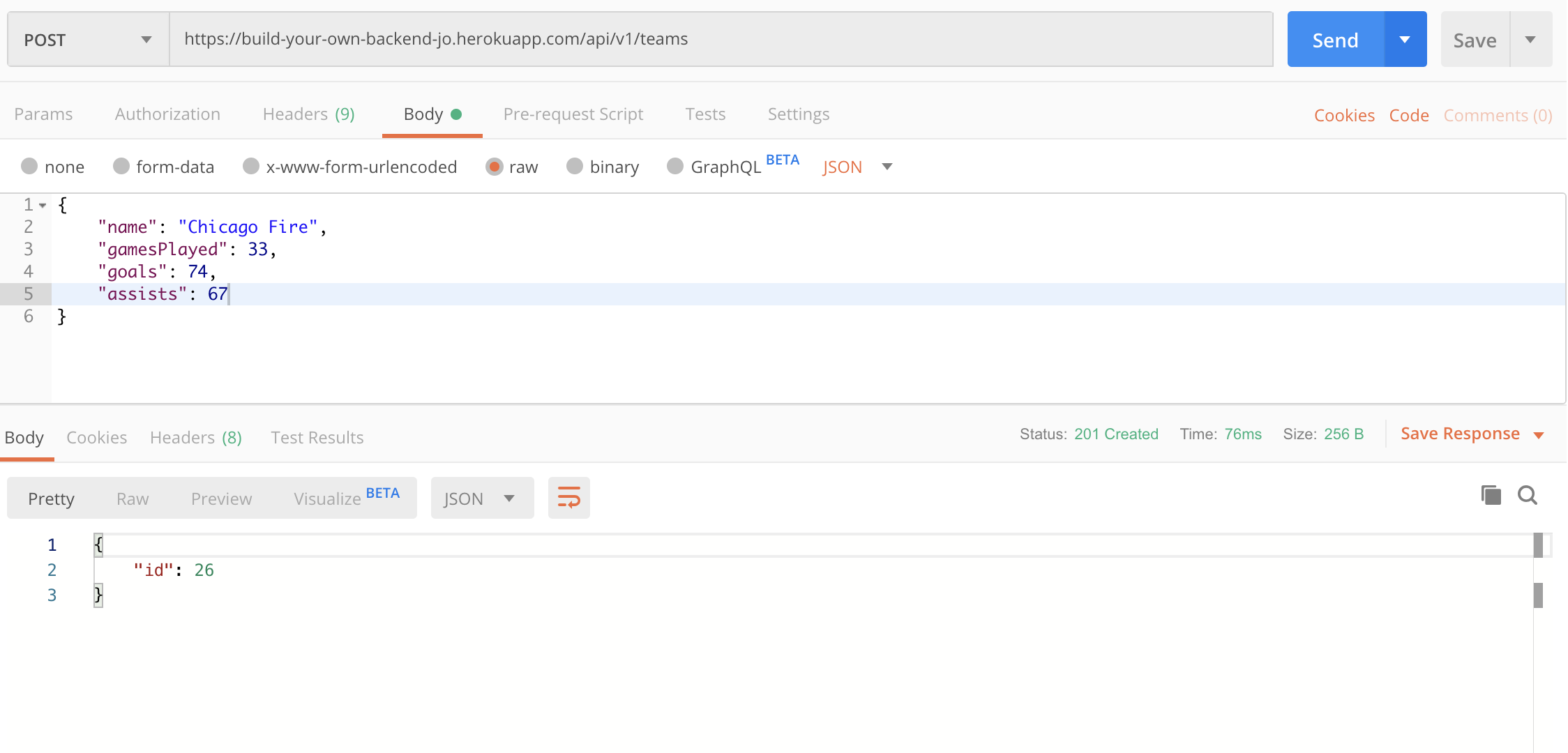Click the Send button

tap(1334, 39)
